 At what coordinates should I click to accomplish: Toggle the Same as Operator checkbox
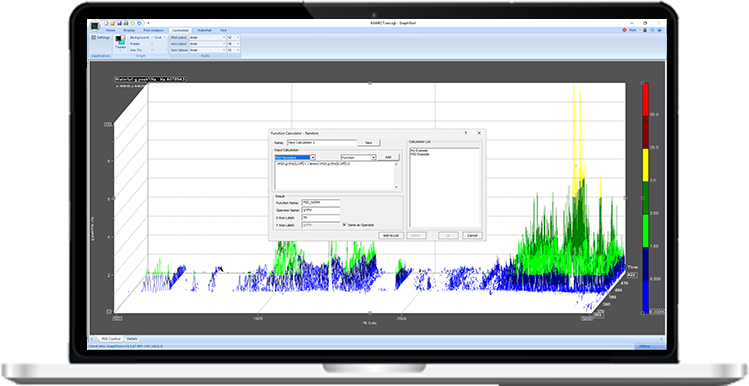click(x=344, y=225)
